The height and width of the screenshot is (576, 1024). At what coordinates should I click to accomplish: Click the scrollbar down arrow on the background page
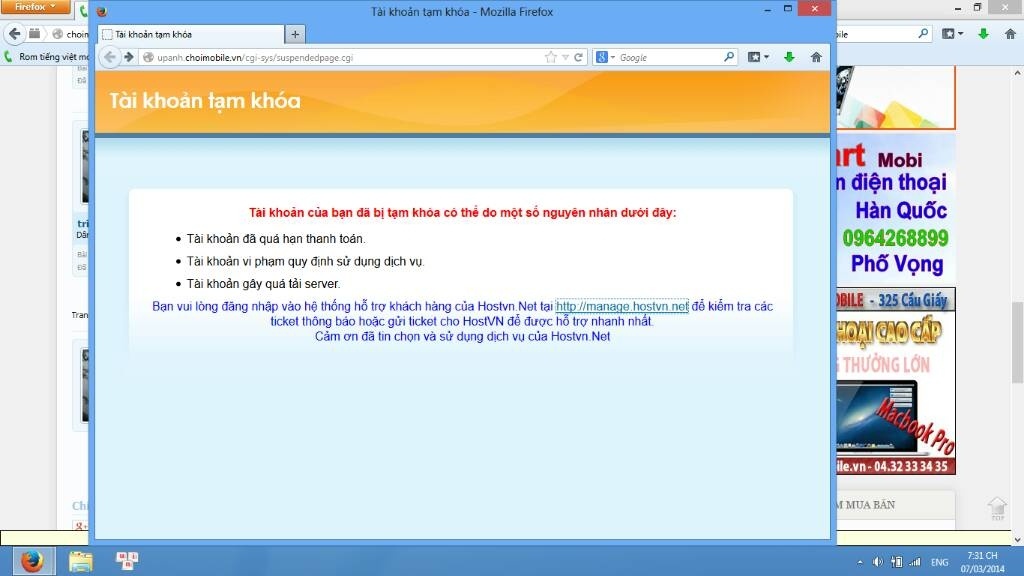pos(1017,539)
